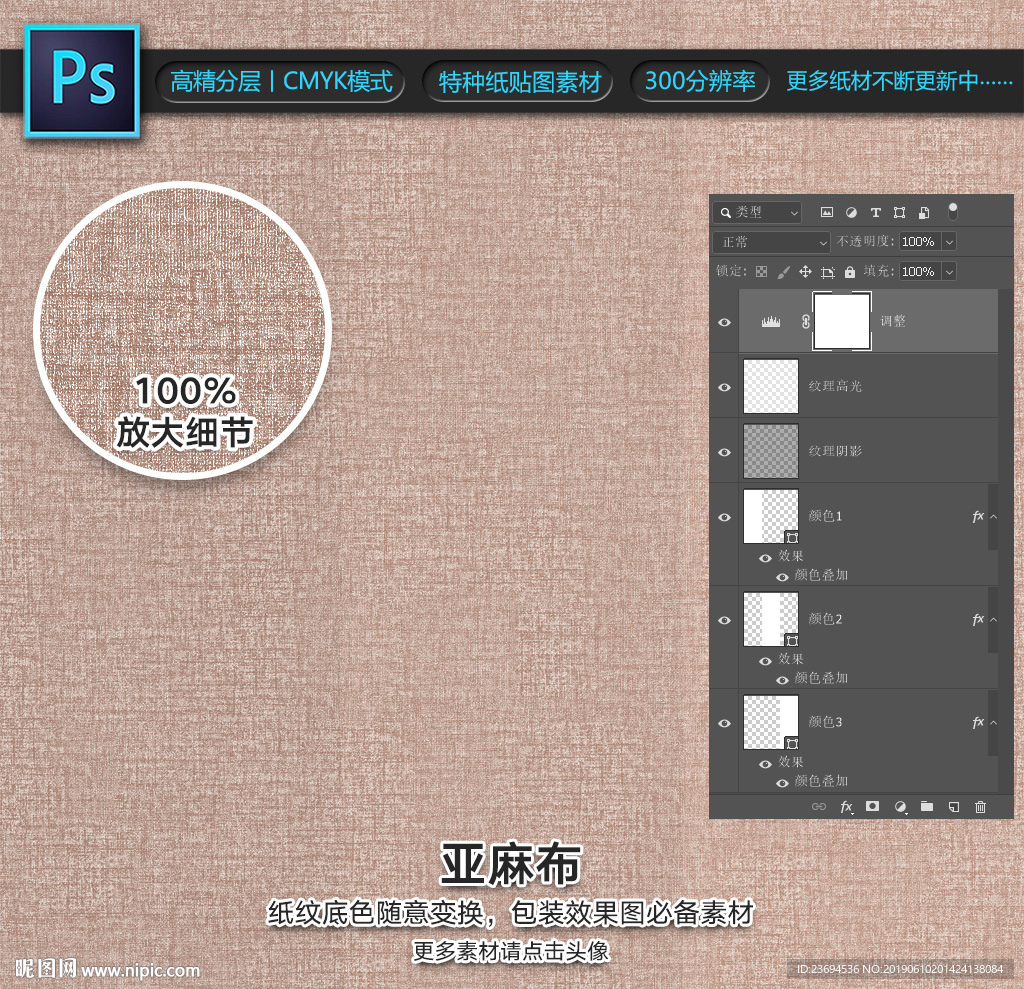Click the 300分辨率 pill label
This screenshot has width=1024, height=989.
(x=699, y=82)
